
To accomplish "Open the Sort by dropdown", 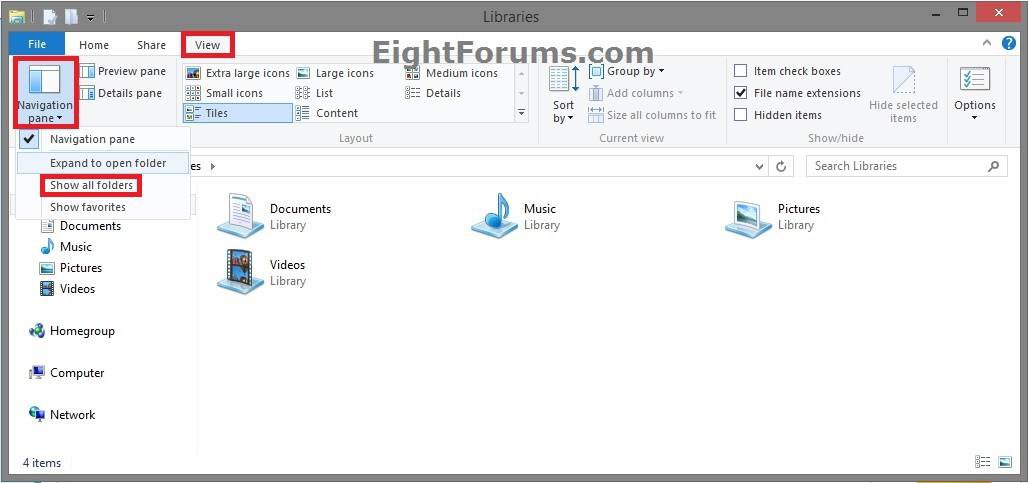I will pos(564,96).
